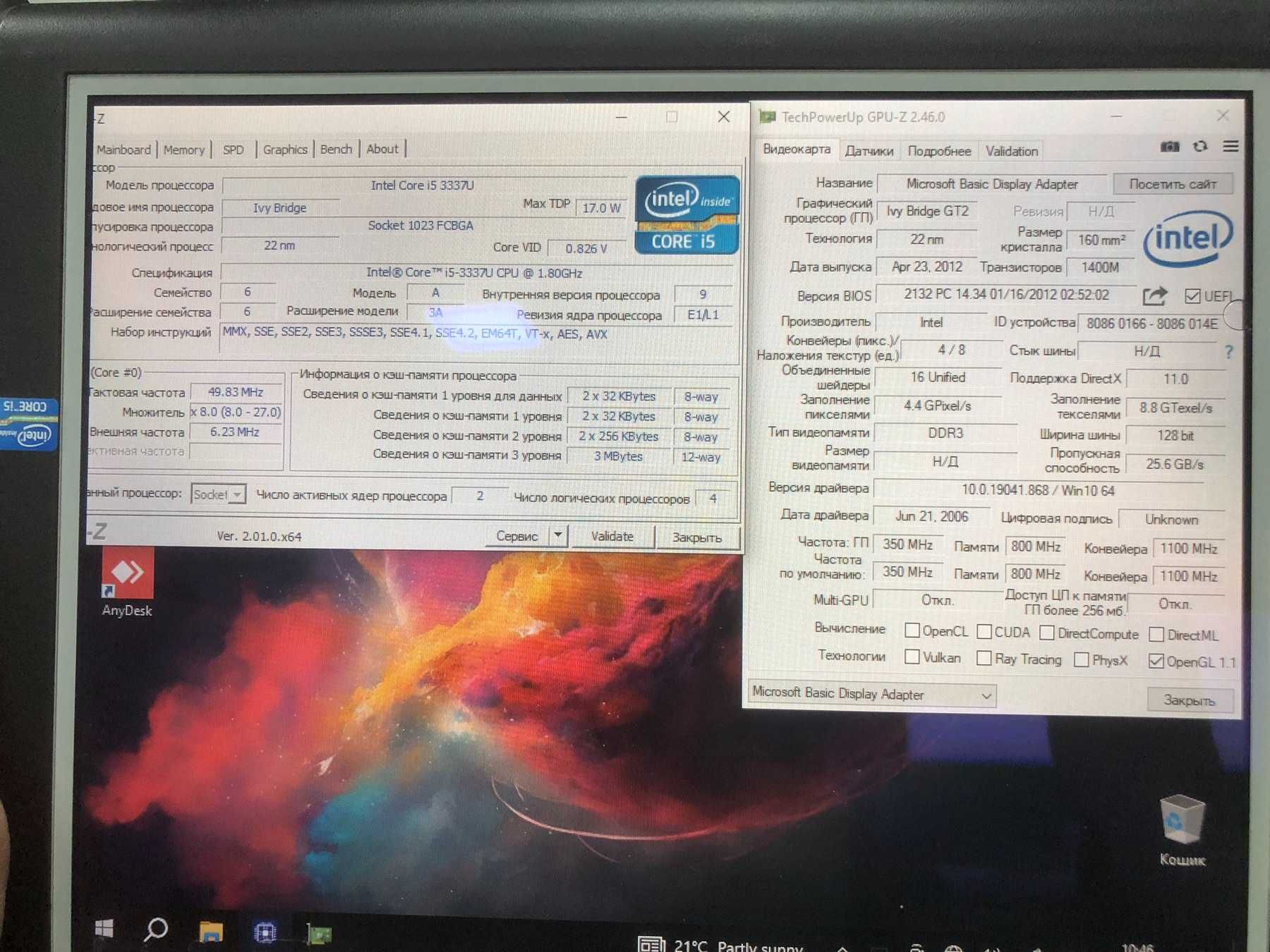Open taskbar search magnifier
The image size is (1270, 952).
[156, 930]
